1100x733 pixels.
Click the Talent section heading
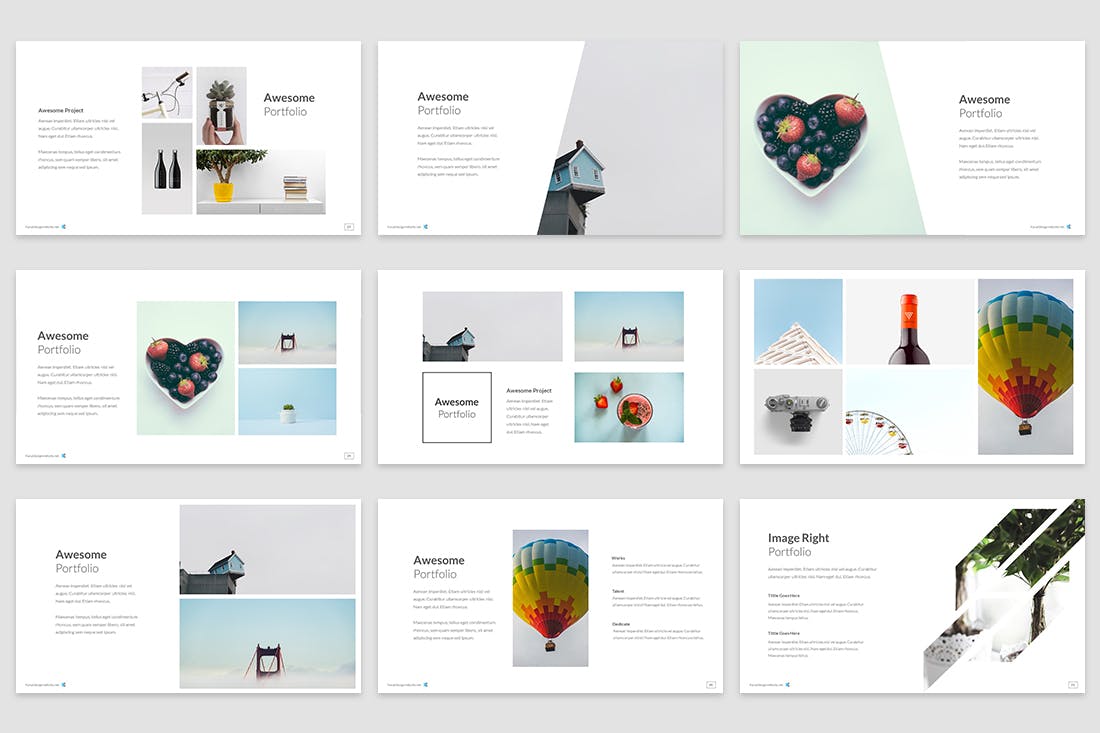[x=620, y=591]
